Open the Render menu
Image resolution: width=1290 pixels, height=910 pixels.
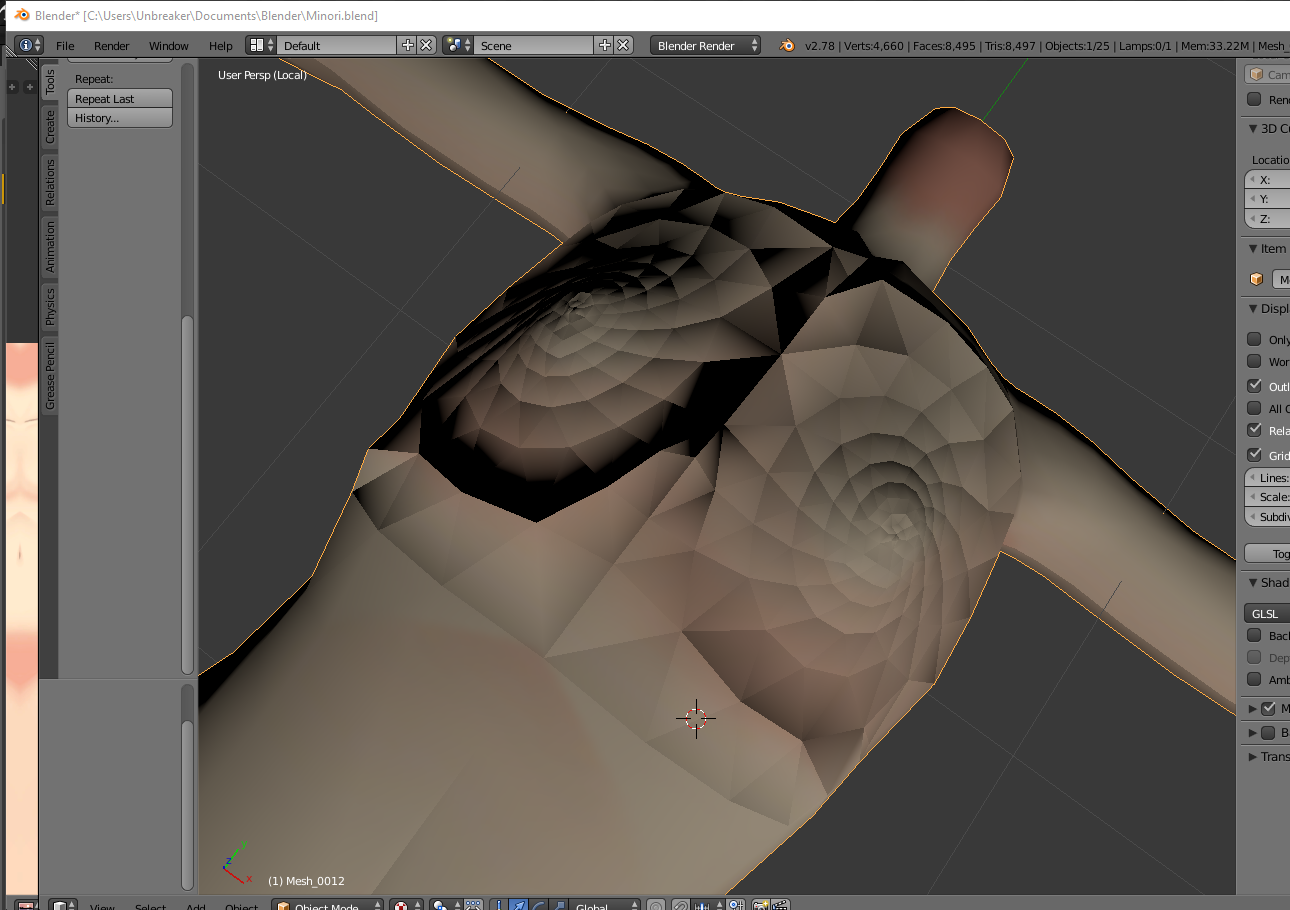(111, 45)
